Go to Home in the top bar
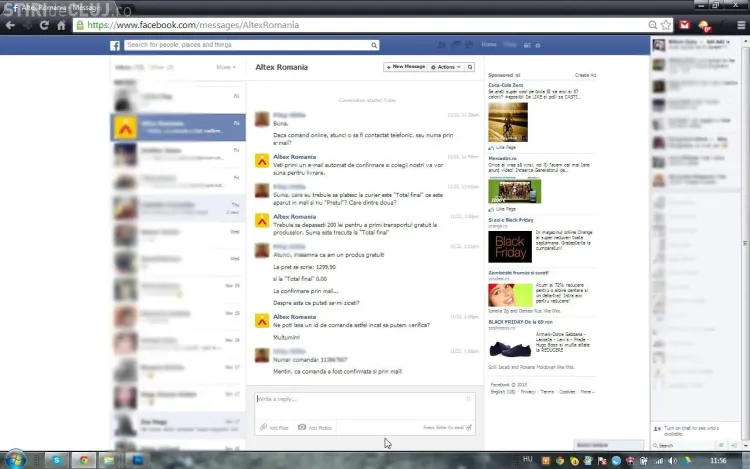Viewport: 750px width, 469px height. click(x=489, y=45)
